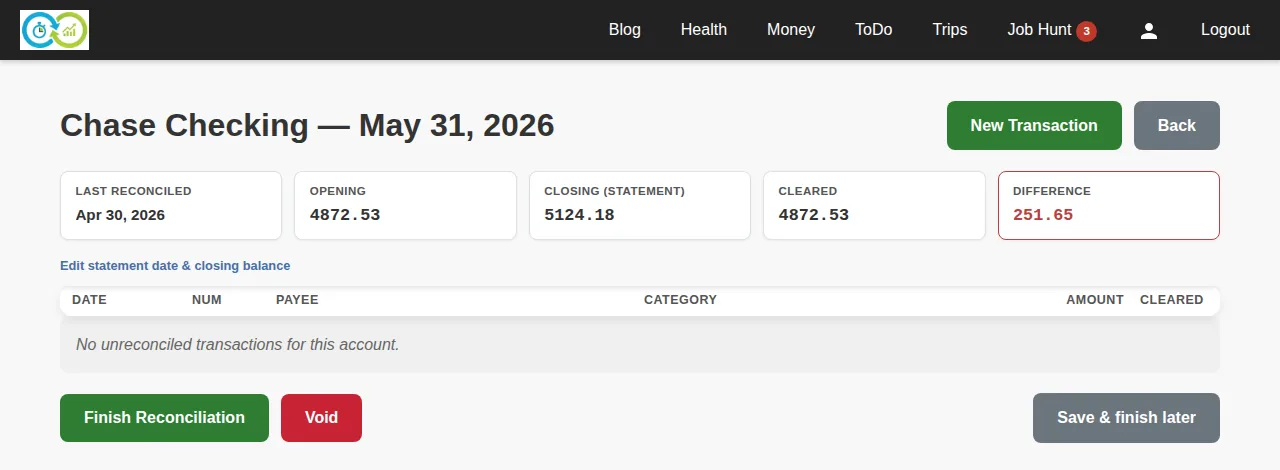Click the Job Hunt notification badge
This screenshot has width=1280, height=470.
point(1086,31)
